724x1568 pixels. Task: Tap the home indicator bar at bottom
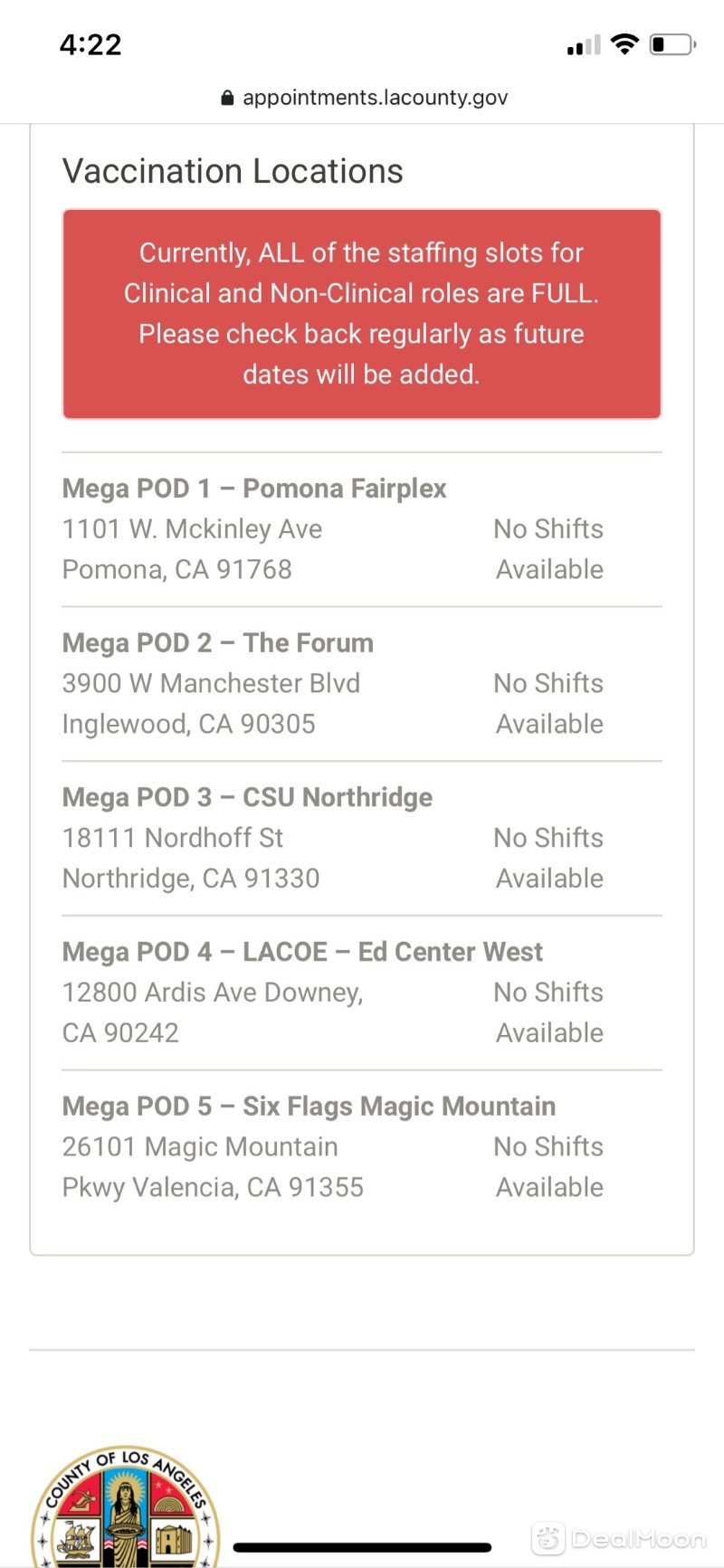tap(362, 1548)
